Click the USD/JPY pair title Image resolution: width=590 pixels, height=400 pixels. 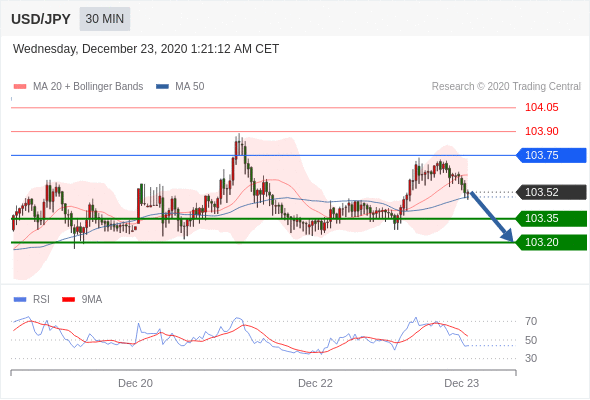tap(41, 19)
